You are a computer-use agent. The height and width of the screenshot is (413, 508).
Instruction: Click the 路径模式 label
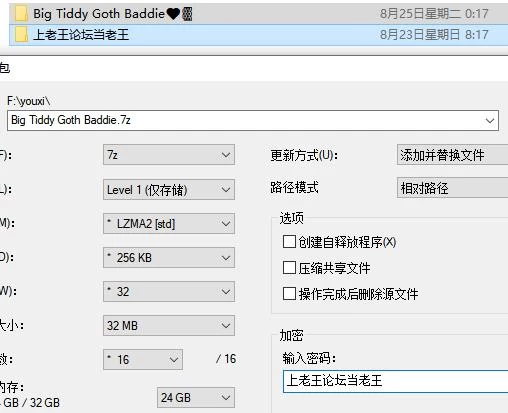294,187
